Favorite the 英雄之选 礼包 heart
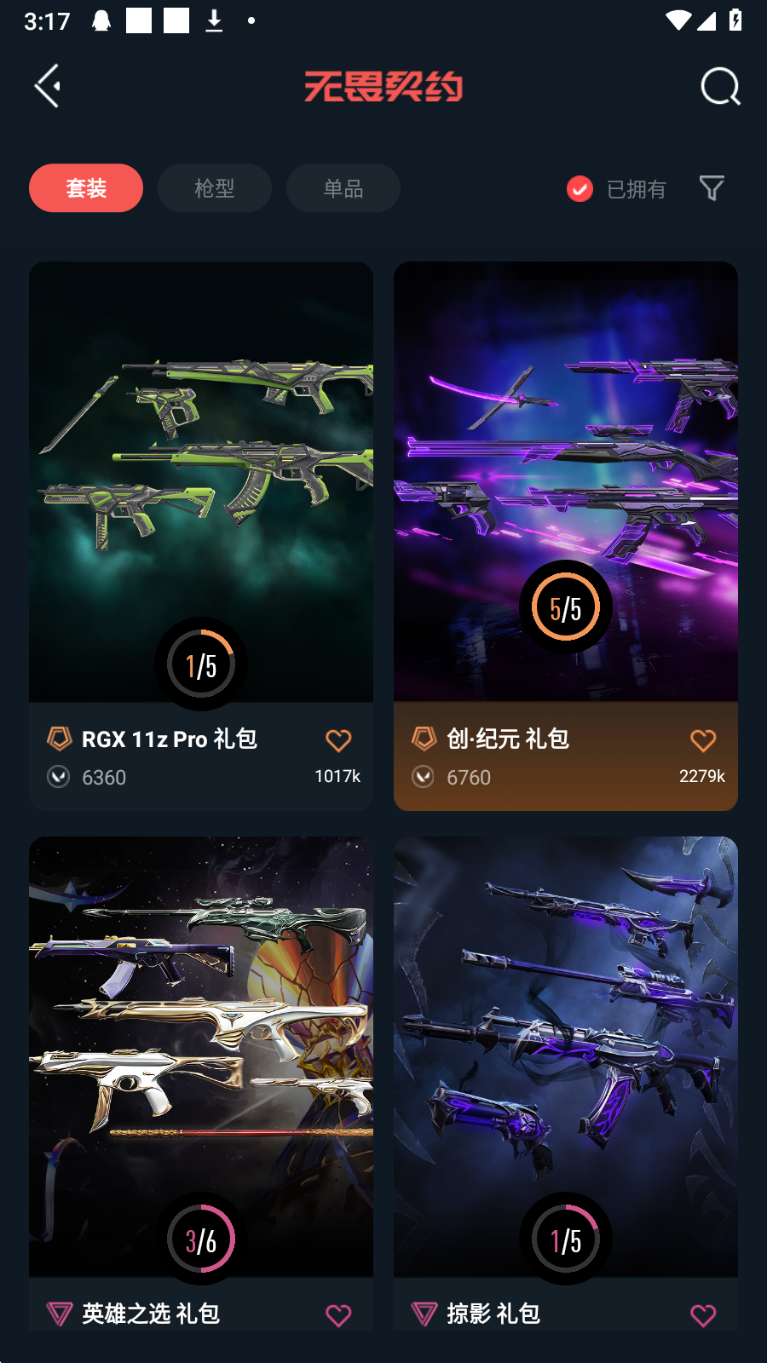The height and width of the screenshot is (1363, 767). click(x=339, y=1315)
